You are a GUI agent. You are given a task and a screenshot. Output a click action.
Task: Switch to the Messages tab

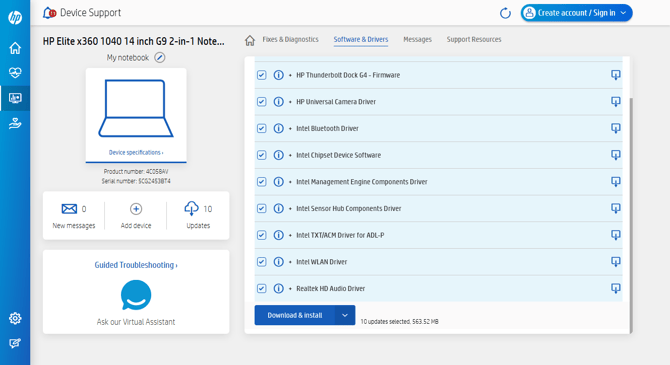click(x=417, y=39)
